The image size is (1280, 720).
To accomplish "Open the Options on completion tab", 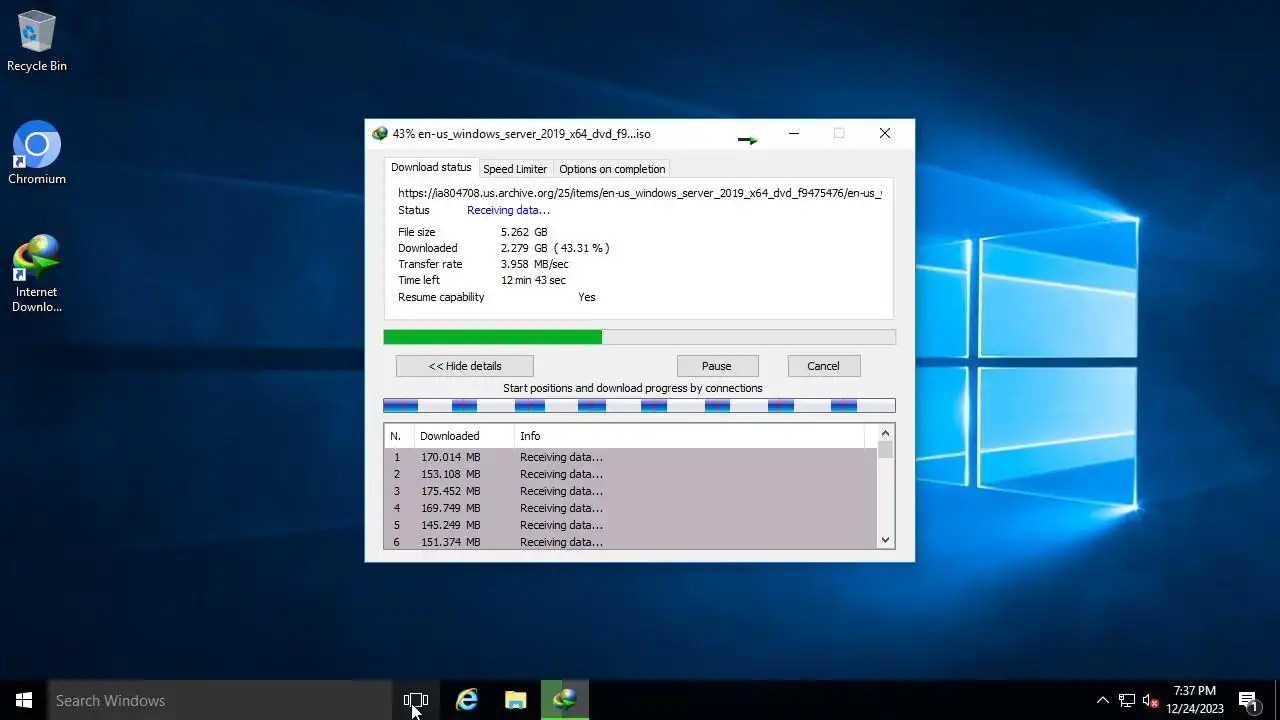I will tap(612, 169).
